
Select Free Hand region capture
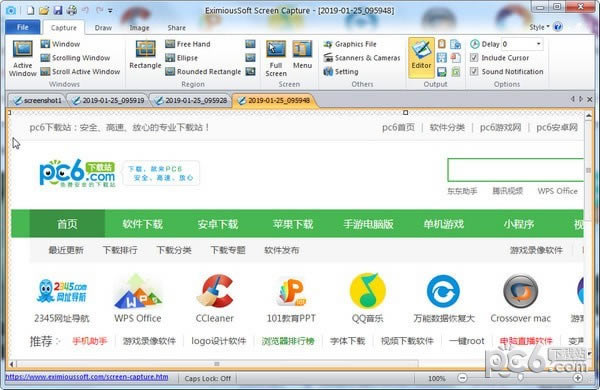click(x=188, y=44)
